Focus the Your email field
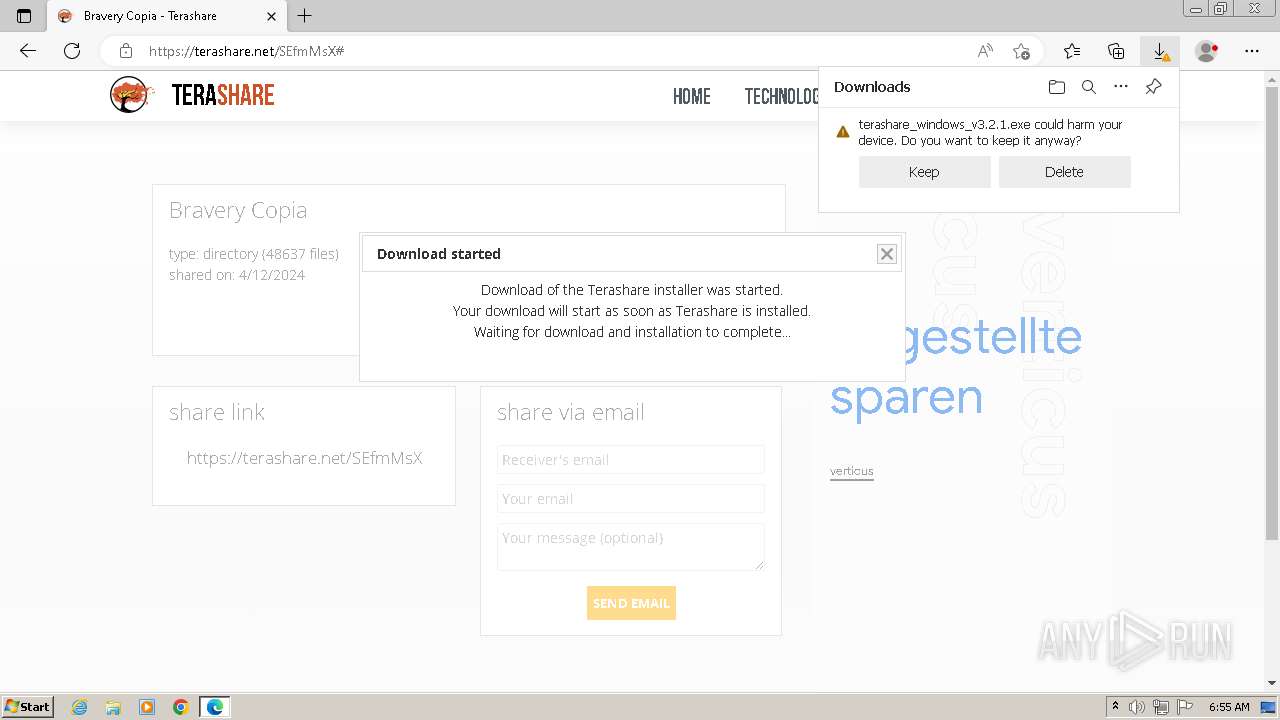 coord(631,499)
